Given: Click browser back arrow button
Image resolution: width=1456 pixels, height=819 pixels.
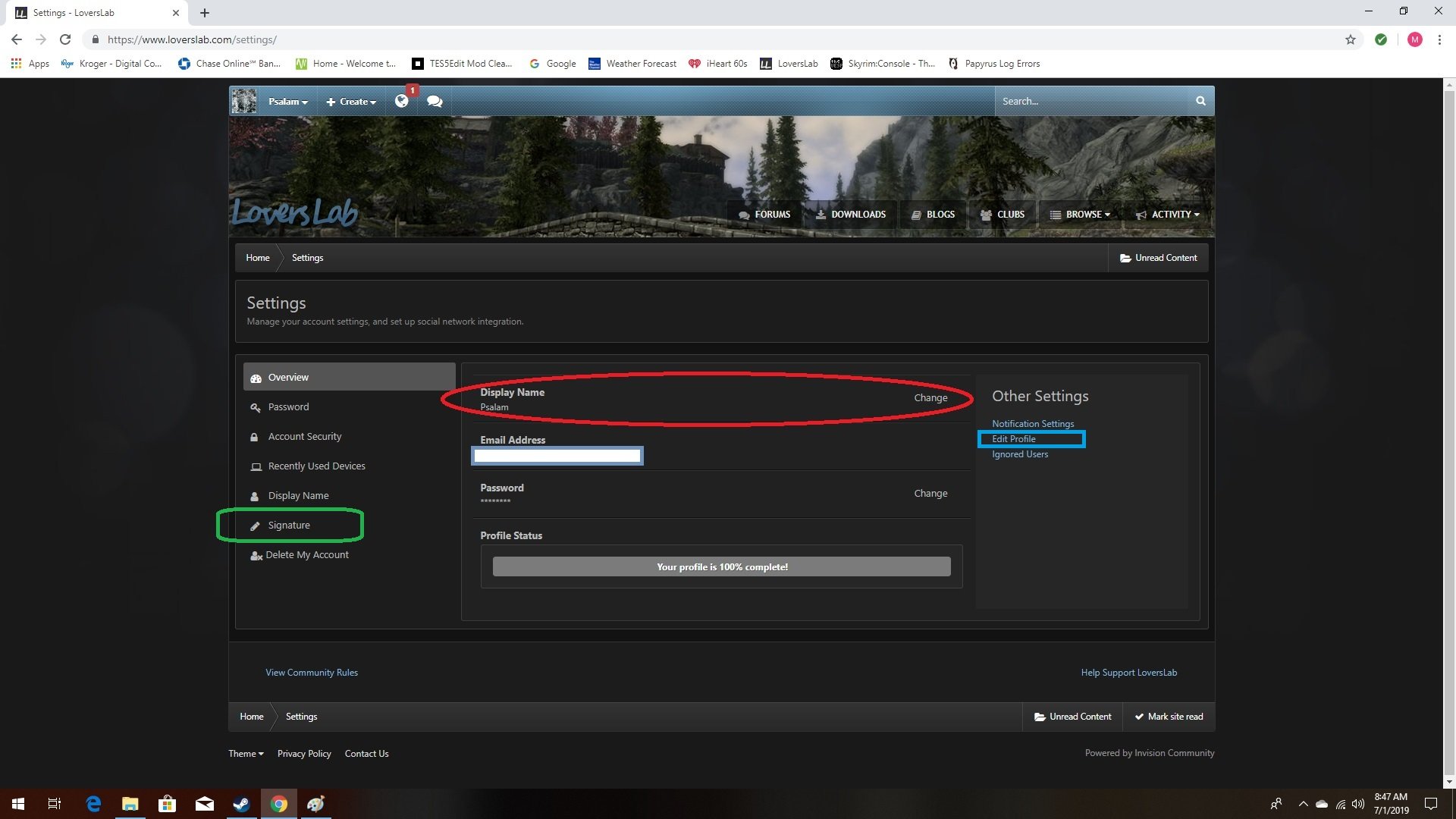Looking at the screenshot, I should click(17, 39).
